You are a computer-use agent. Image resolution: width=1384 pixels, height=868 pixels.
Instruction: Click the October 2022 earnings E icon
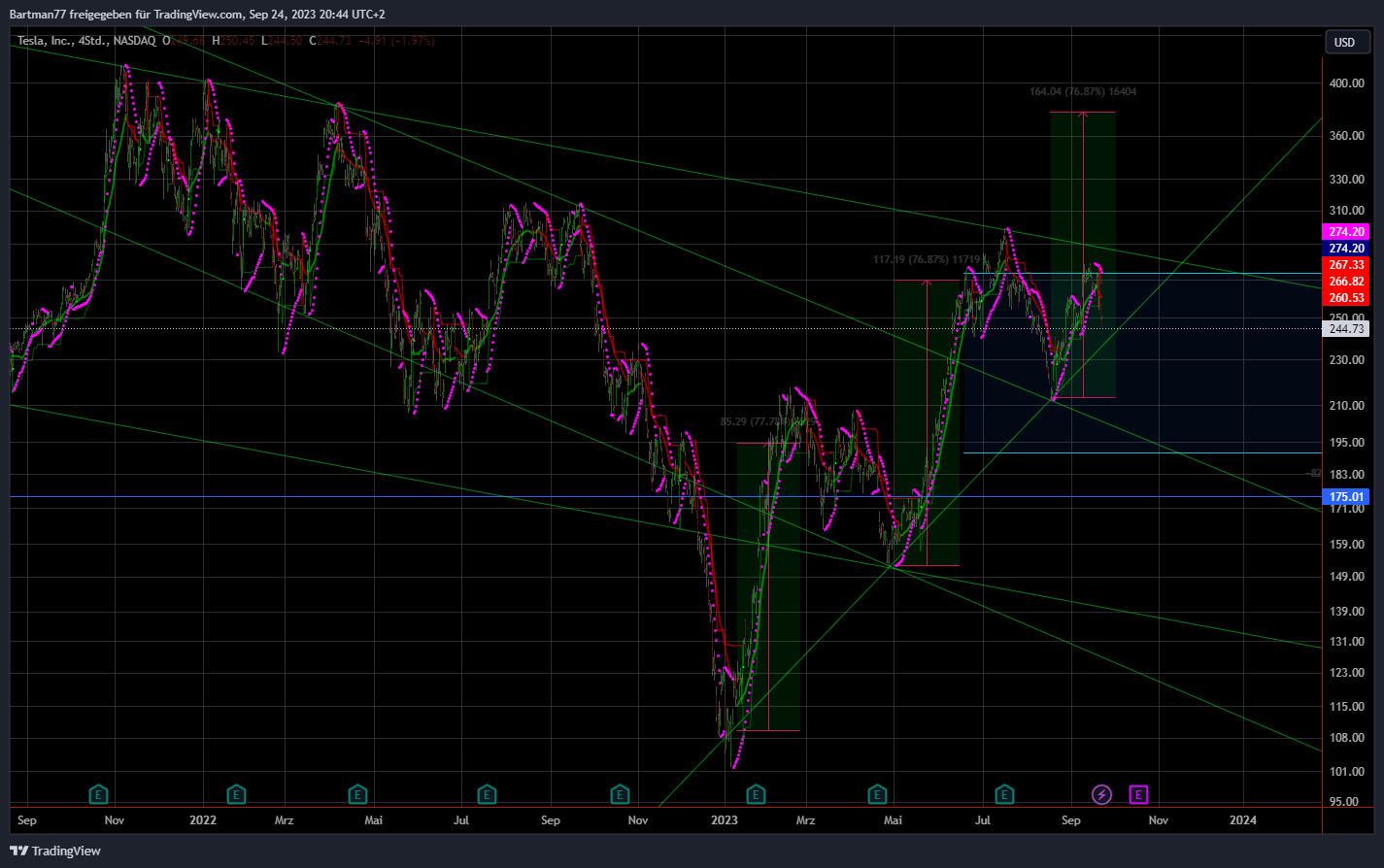[x=619, y=795]
